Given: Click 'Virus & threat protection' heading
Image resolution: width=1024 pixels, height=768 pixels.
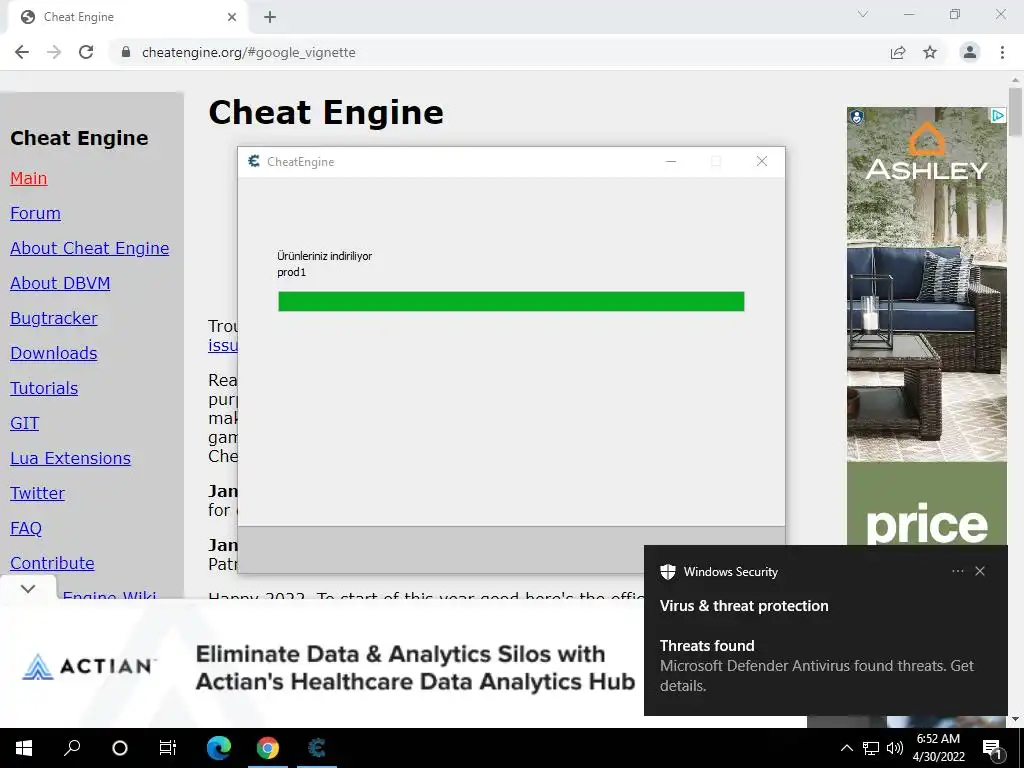Looking at the screenshot, I should click(x=744, y=606).
